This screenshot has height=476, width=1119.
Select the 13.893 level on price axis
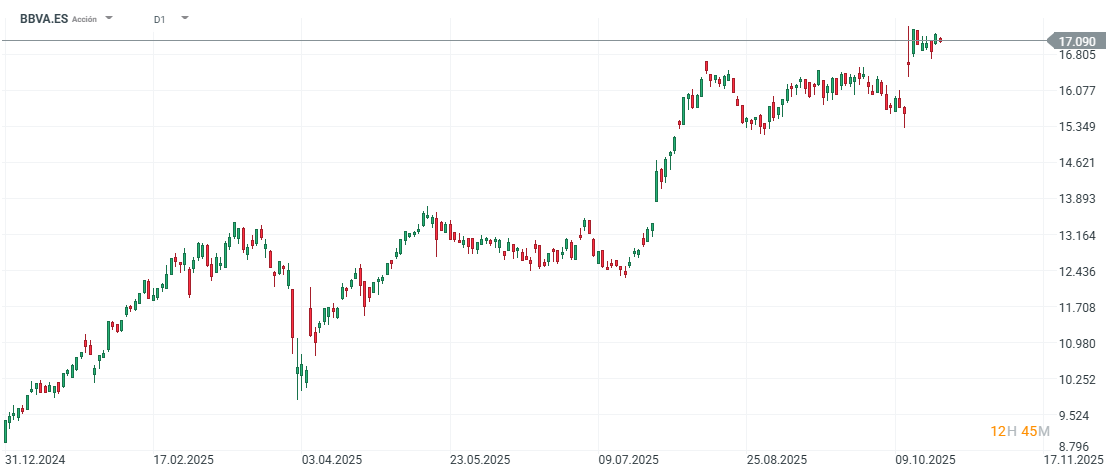coord(1077,199)
